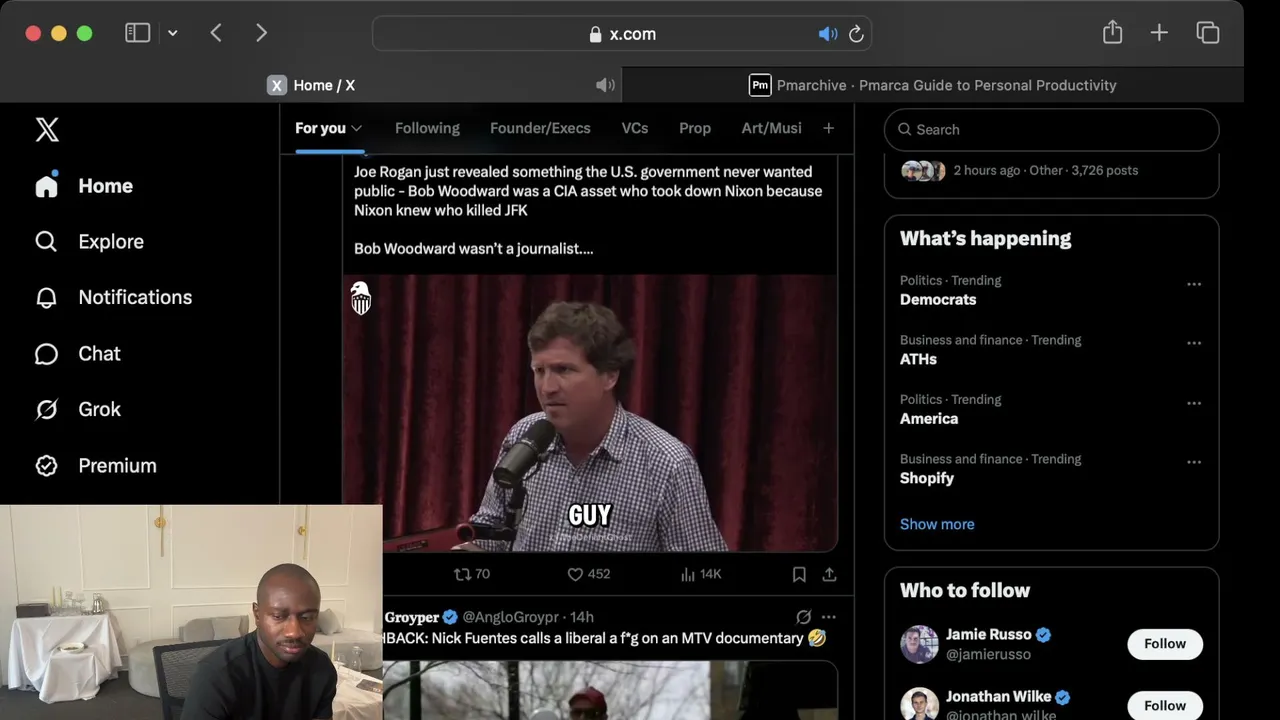Click the Explore label in navigation
The width and height of the screenshot is (1280, 720).
pos(111,242)
